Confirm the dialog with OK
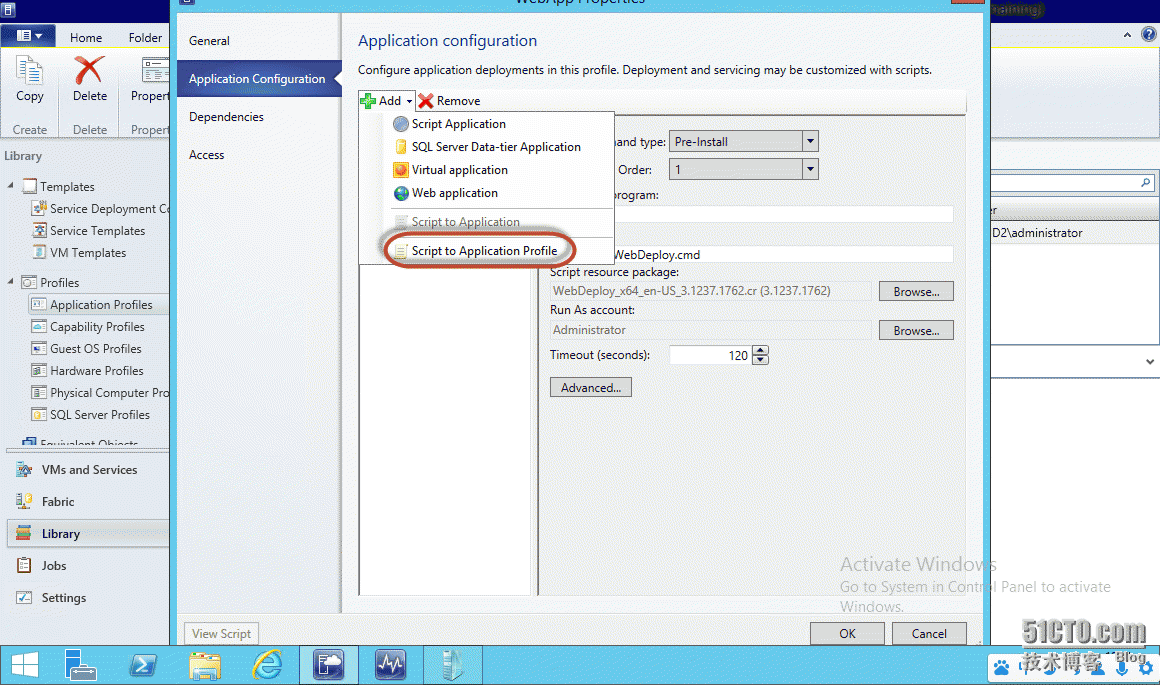The width and height of the screenshot is (1160, 685). click(847, 633)
